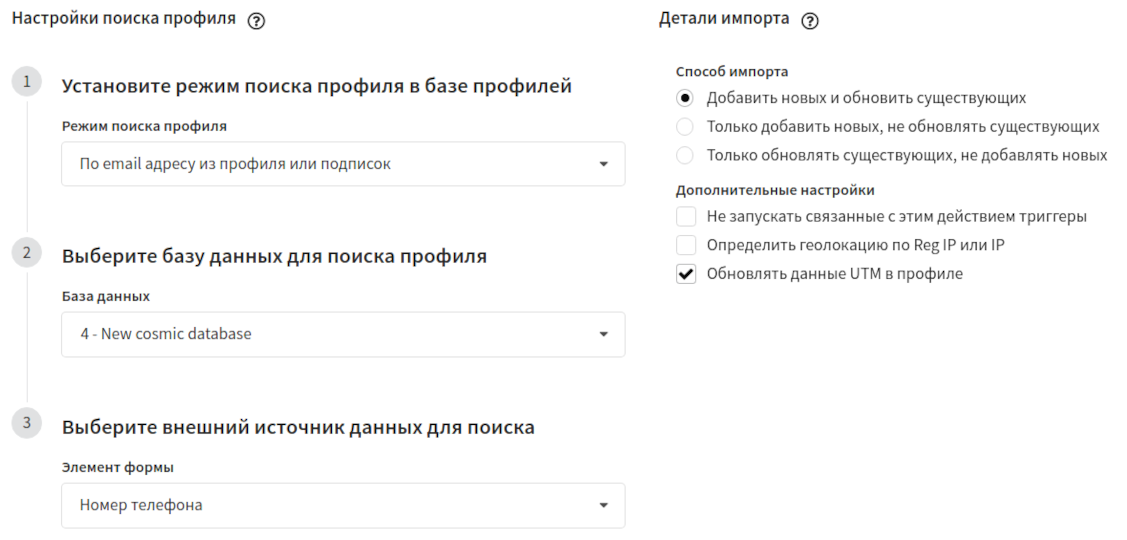The image size is (1127, 540).
Task: Choose Только добавить новых radio option
Action: click(685, 127)
